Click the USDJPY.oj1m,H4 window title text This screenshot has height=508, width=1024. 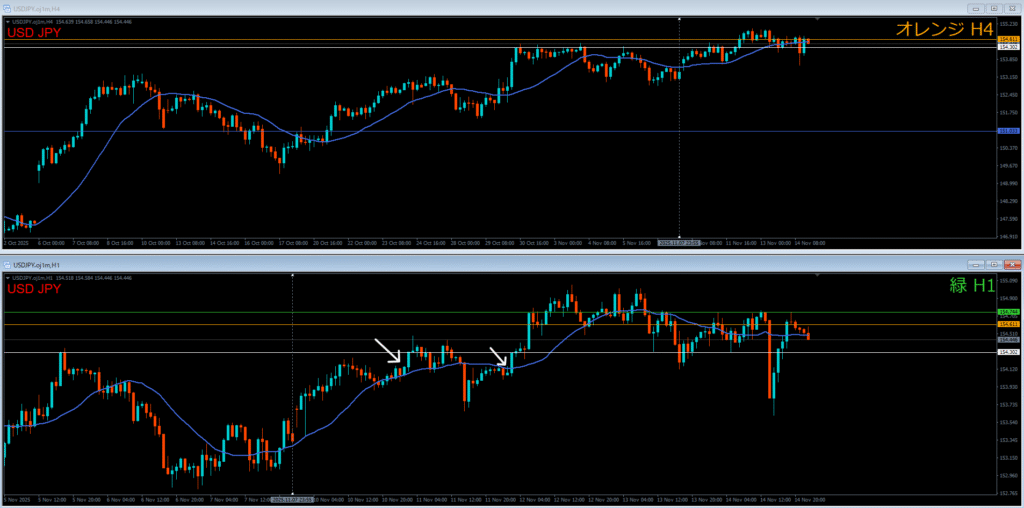[x=35, y=8]
